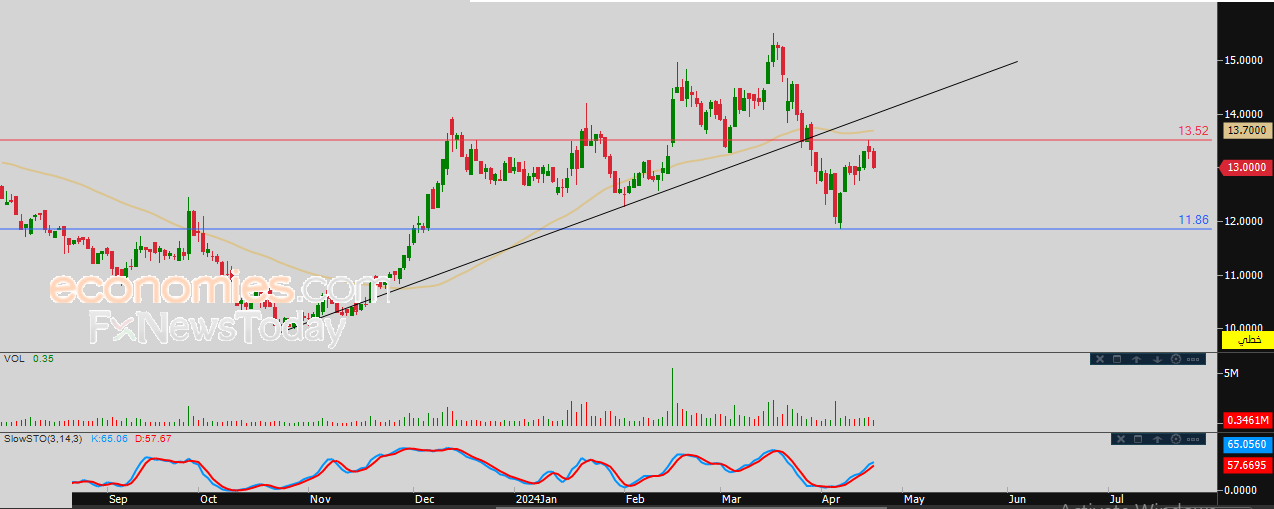The height and width of the screenshot is (509, 1274).
Task: Close the VOL indicator panel
Action: point(1100,359)
